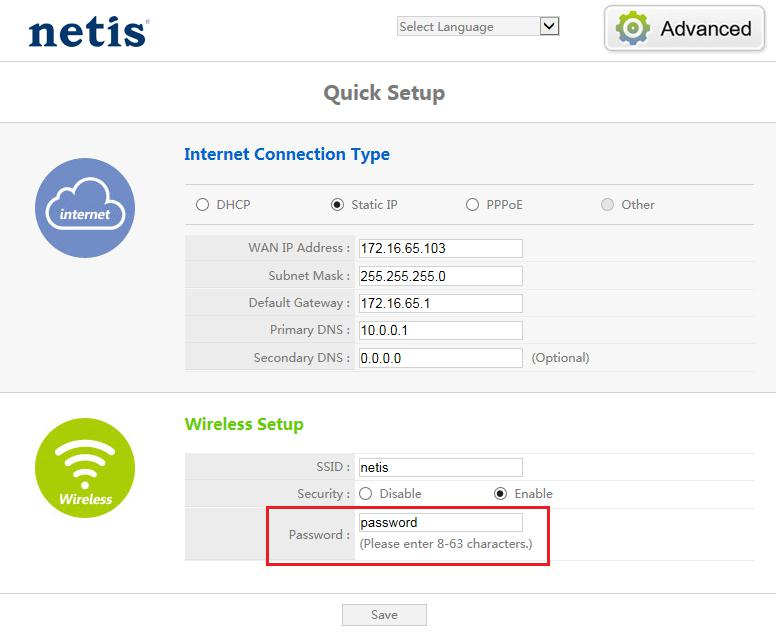Click the Subnet Mask input field

click(440, 276)
